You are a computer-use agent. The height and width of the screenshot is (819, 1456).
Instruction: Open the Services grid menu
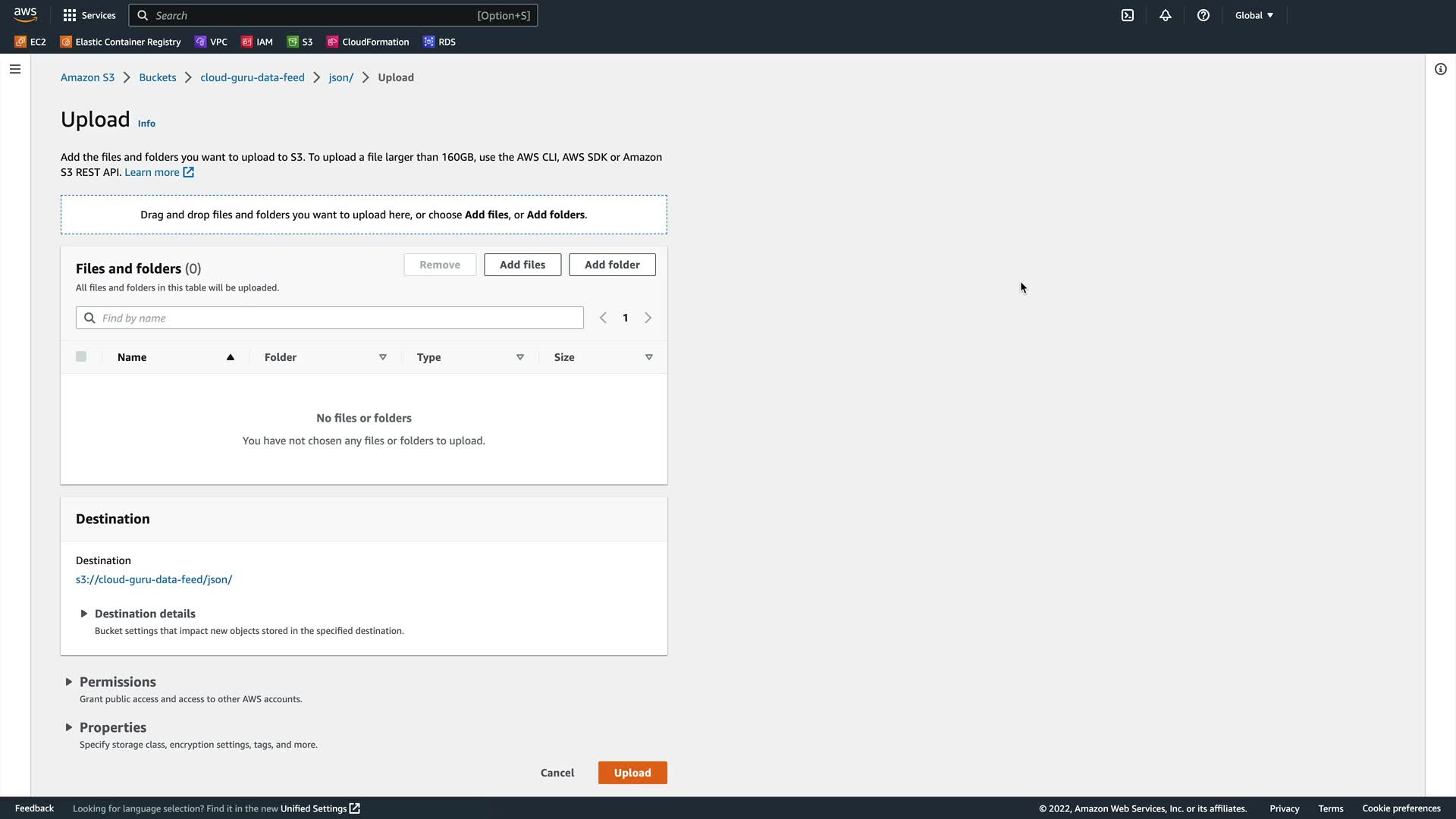point(89,15)
